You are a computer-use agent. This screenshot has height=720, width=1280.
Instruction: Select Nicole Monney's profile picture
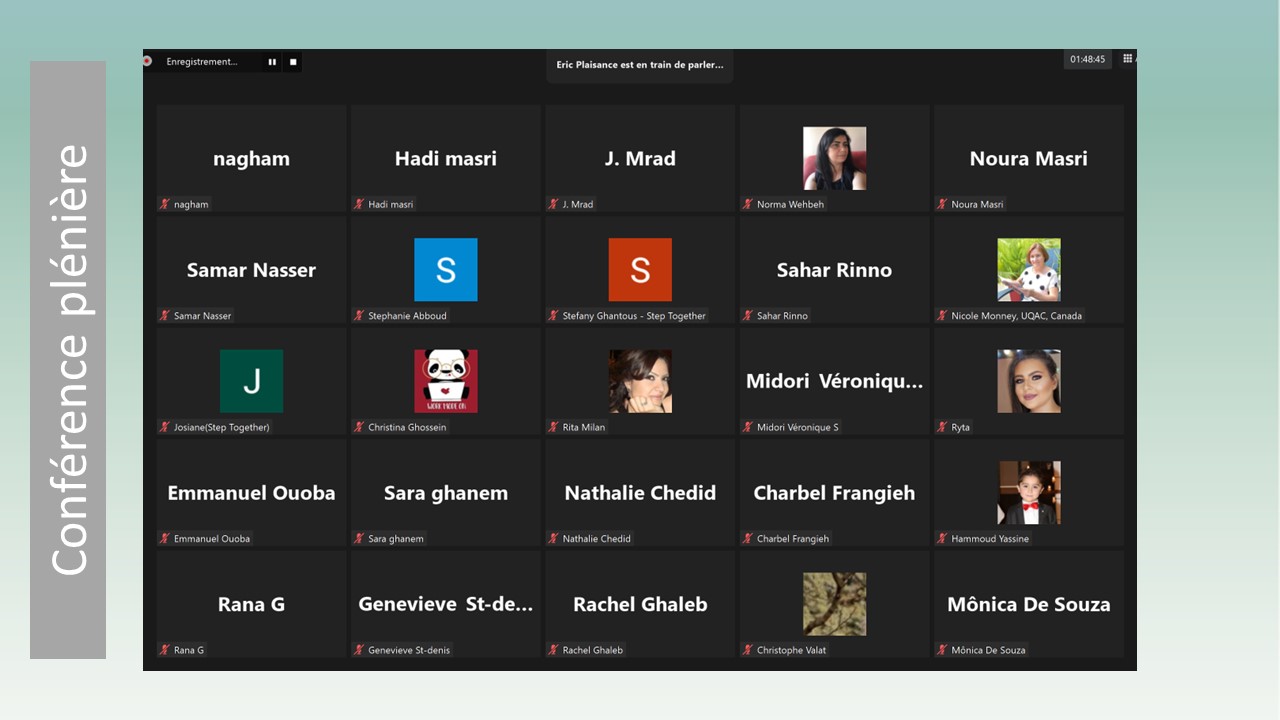coord(1028,270)
